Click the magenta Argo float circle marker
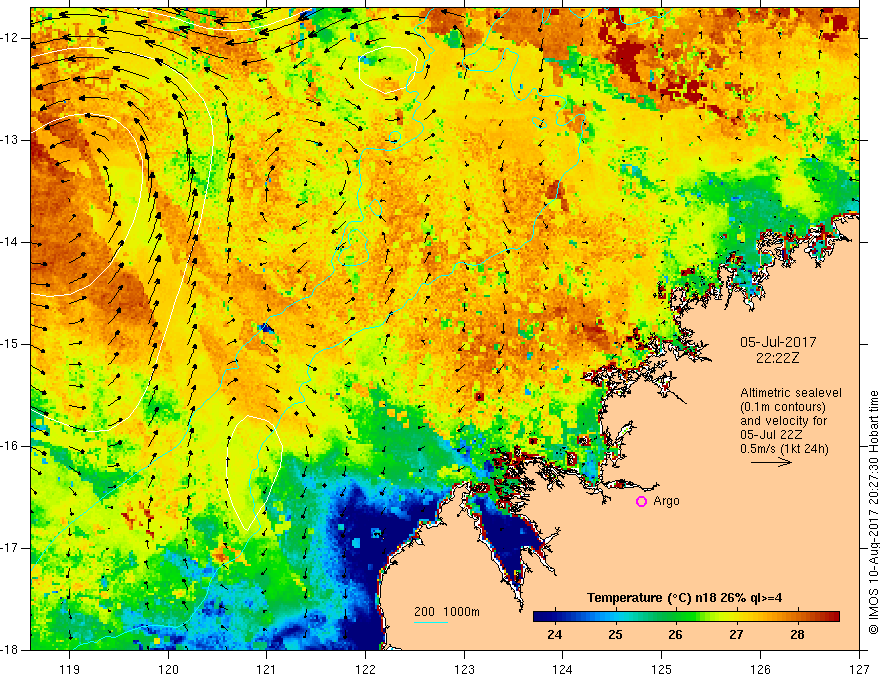Viewport: 880px width, 680px height. click(641, 501)
